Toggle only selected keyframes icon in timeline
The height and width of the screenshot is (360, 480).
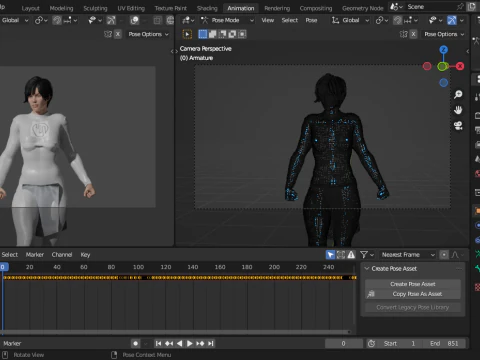(x=341, y=255)
